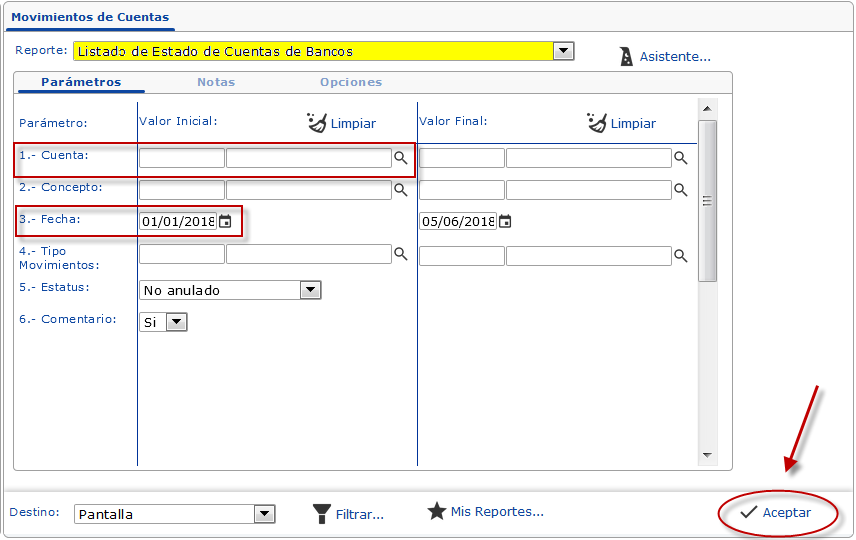The image size is (856, 540).
Task: Click the '5.- Estatus:' parameter label
Action: point(54,287)
